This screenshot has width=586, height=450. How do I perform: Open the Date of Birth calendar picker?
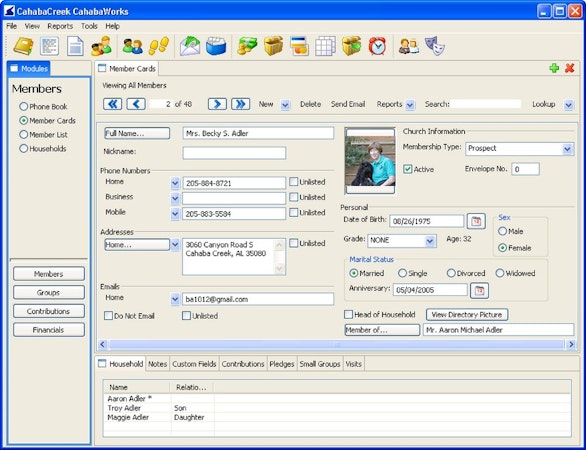click(x=476, y=221)
